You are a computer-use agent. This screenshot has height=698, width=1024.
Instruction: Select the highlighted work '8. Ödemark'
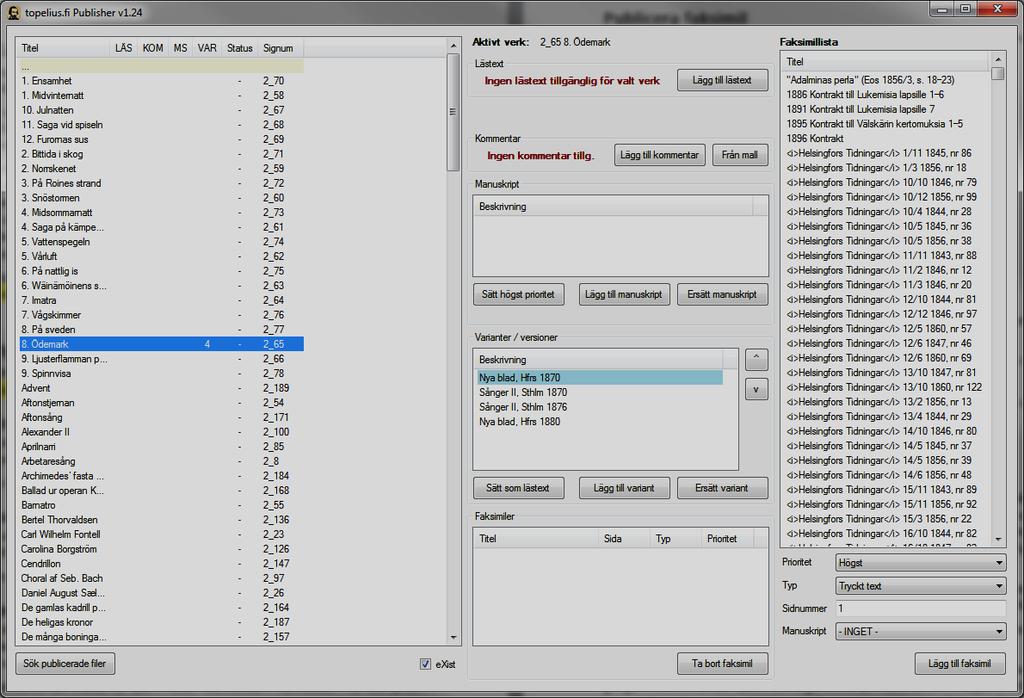pyautogui.click(x=162, y=344)
